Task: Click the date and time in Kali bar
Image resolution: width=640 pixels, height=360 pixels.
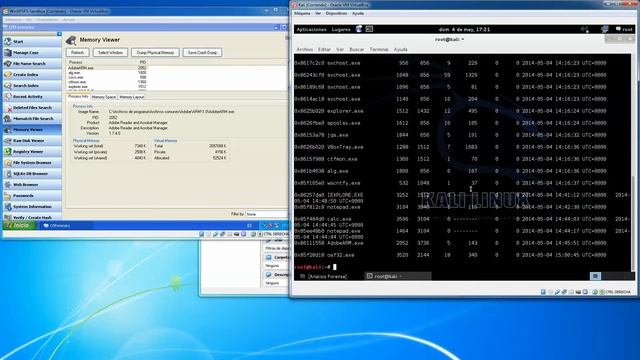Action: [464, 29]
